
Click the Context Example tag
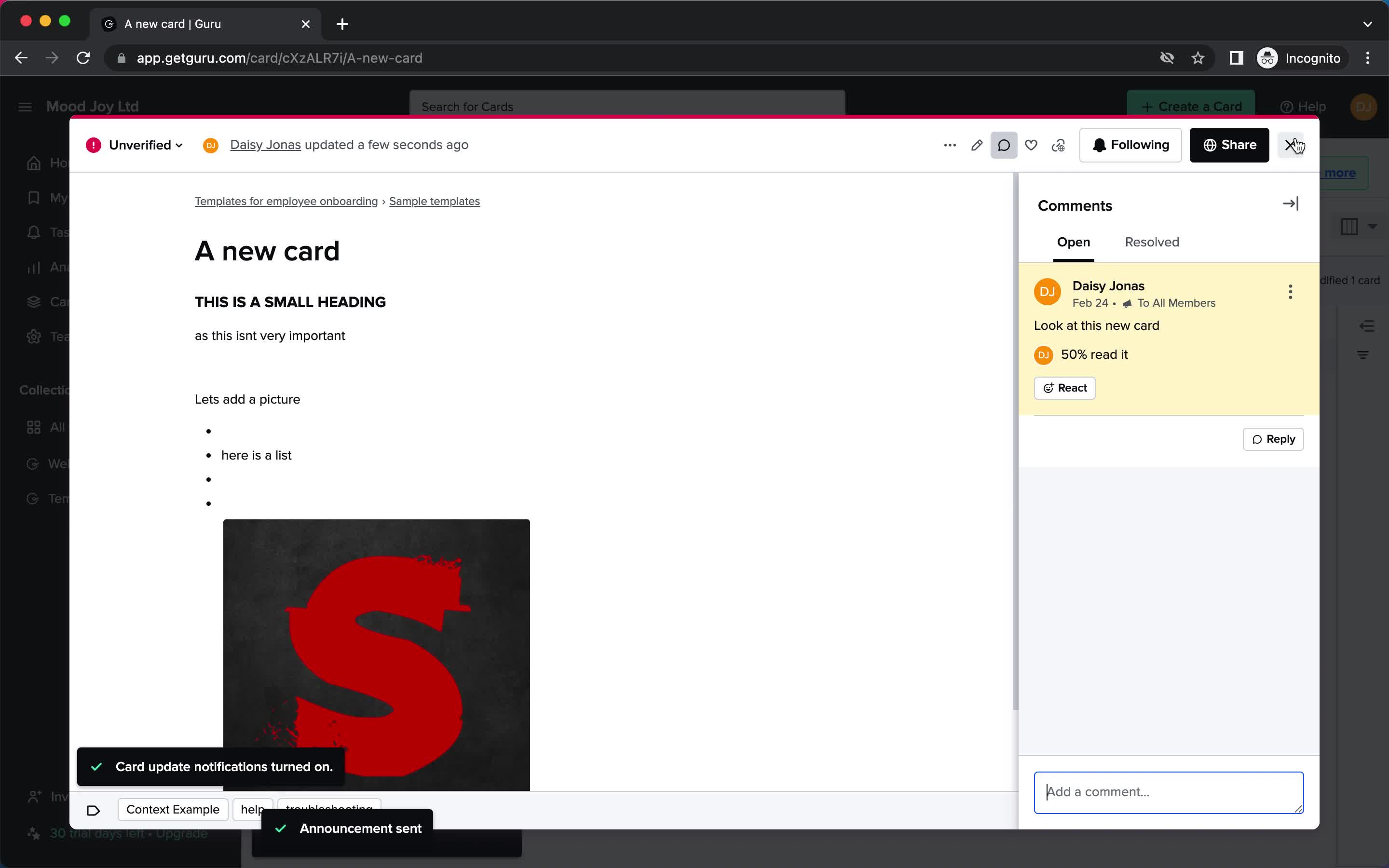point(173,810)
